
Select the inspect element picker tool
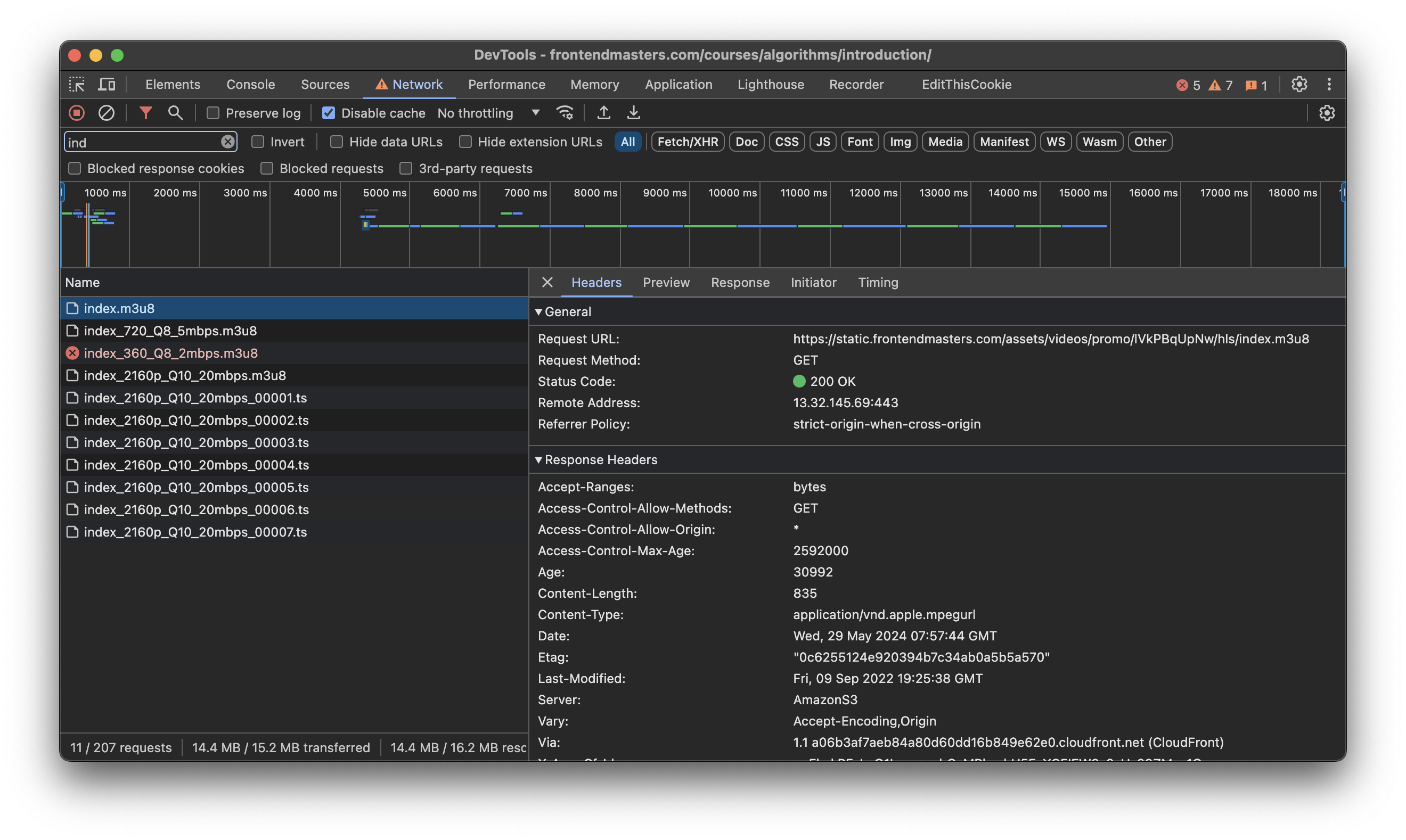(x=77, y=84)
